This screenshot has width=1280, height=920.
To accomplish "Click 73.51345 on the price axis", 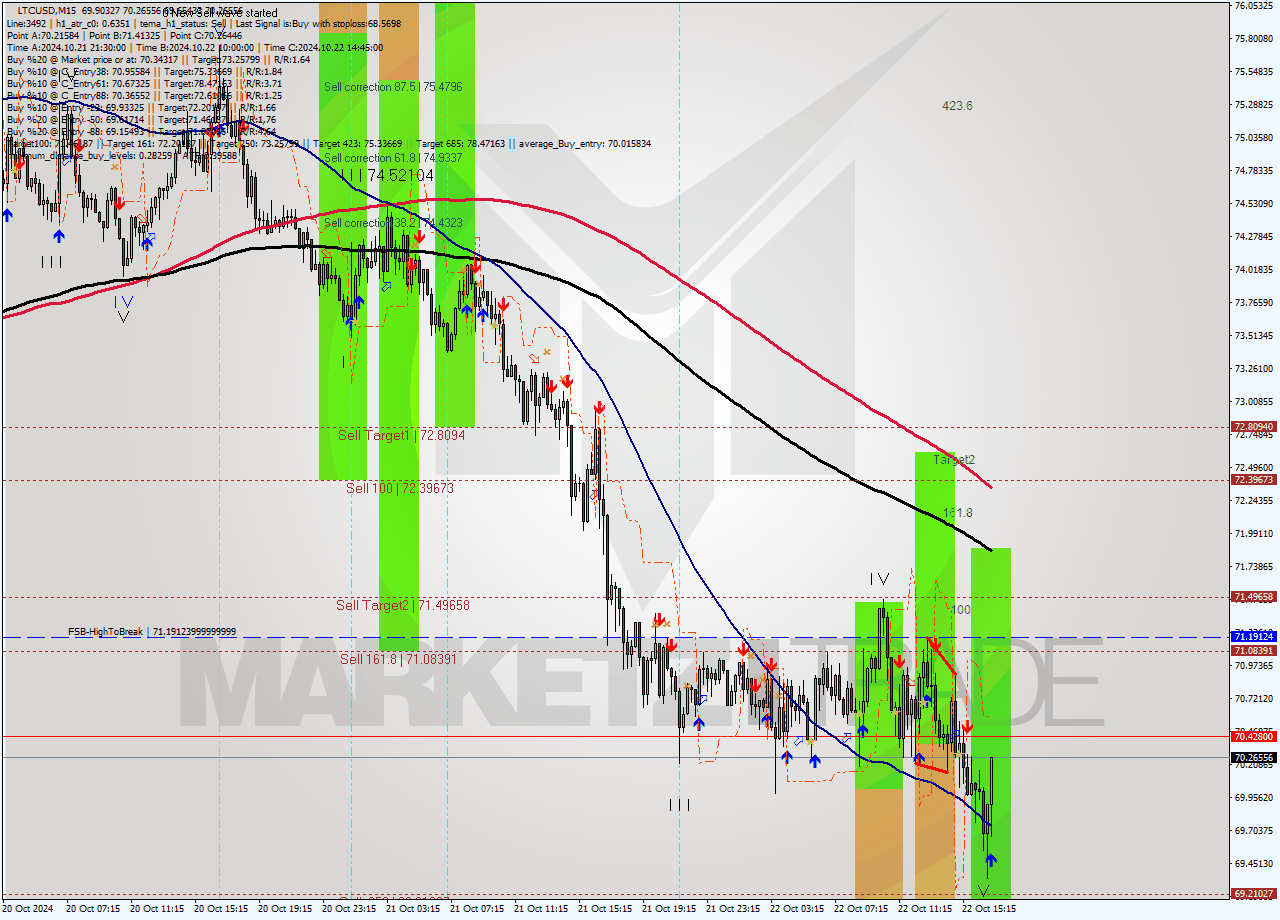I will tap(1253, 335).
